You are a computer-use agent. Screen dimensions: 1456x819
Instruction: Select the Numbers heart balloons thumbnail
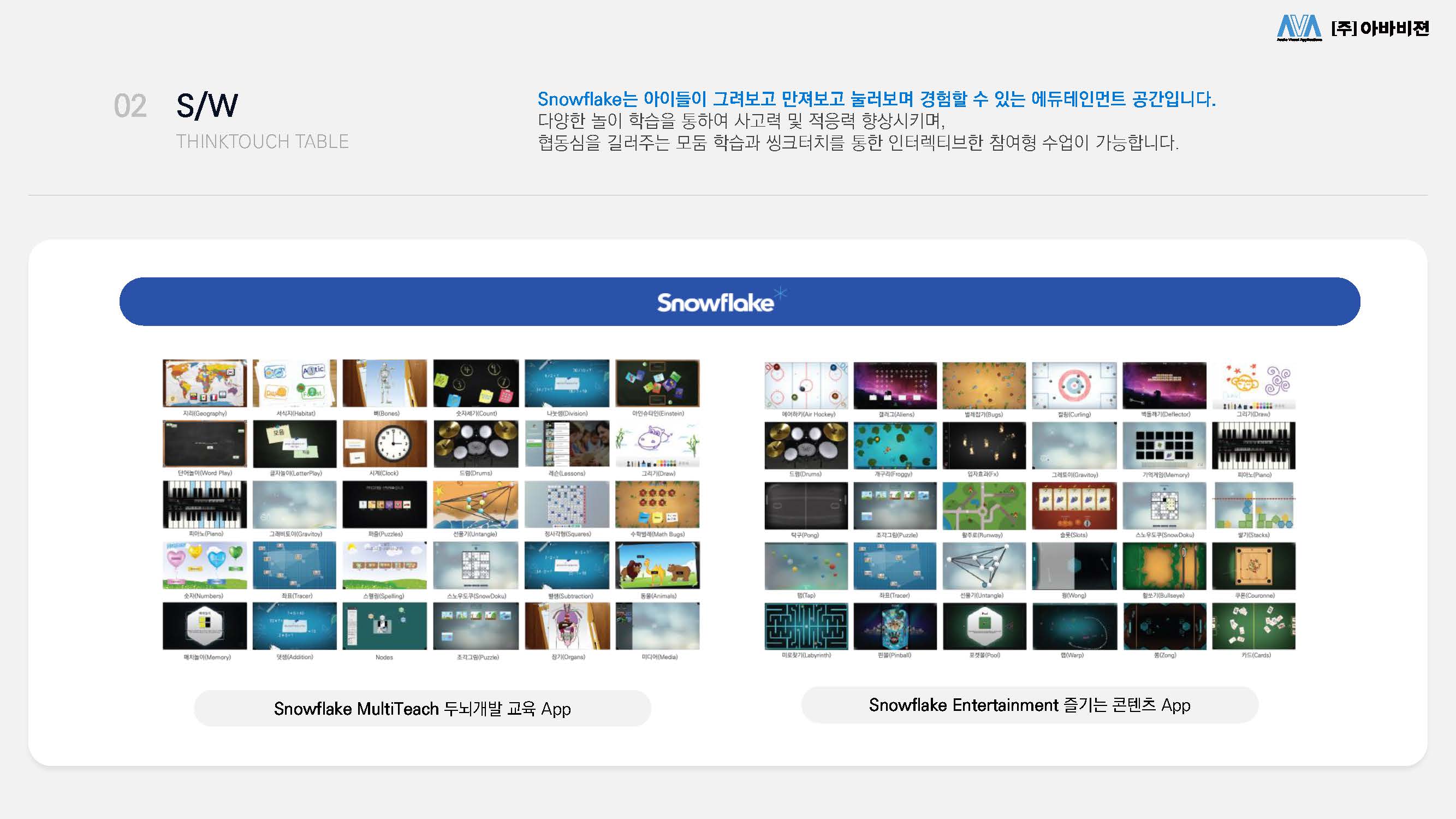pyautogui.click(x=205, y=565)
